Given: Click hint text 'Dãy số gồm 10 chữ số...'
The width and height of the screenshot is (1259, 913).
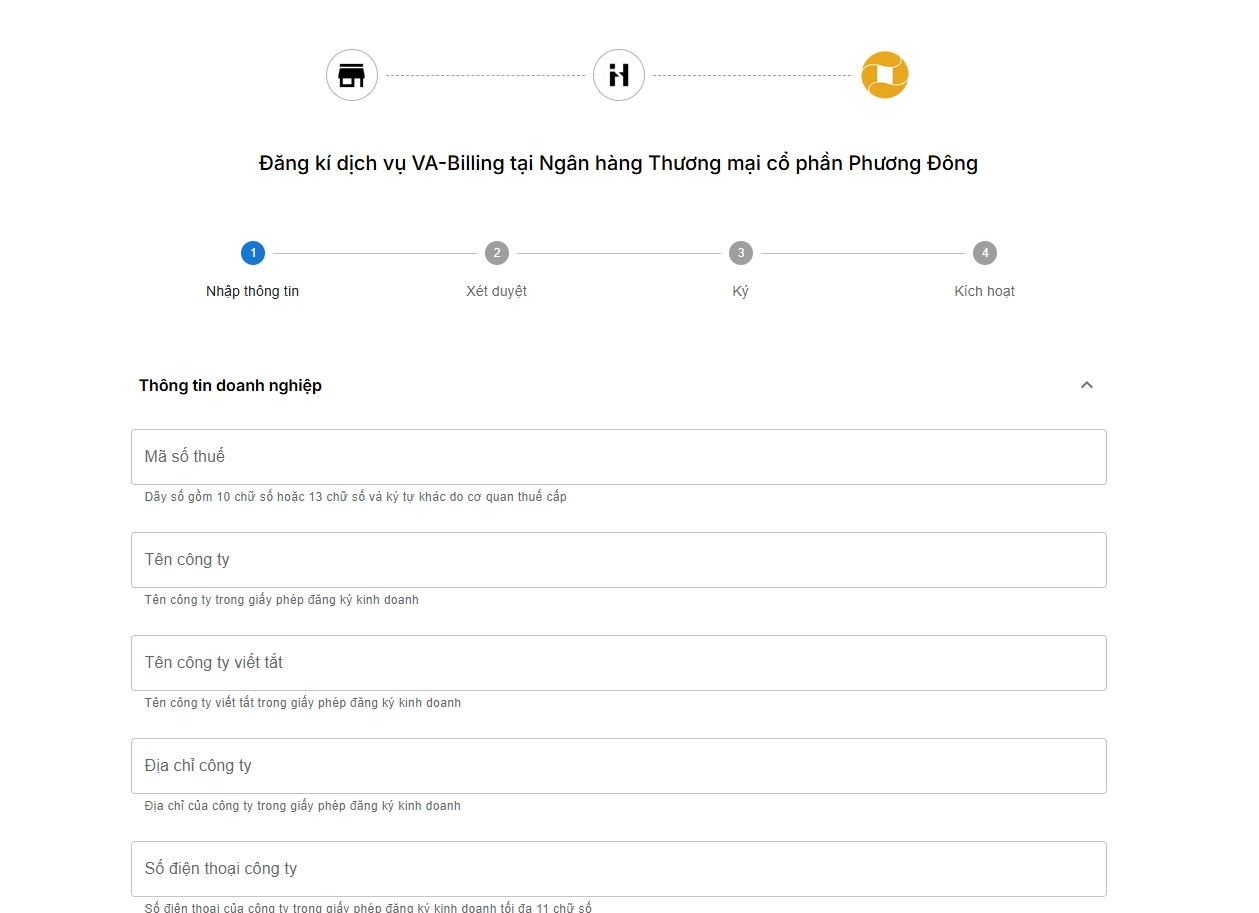Looking at the screenshot, I should pyautogui.click(x=356, y=497).
